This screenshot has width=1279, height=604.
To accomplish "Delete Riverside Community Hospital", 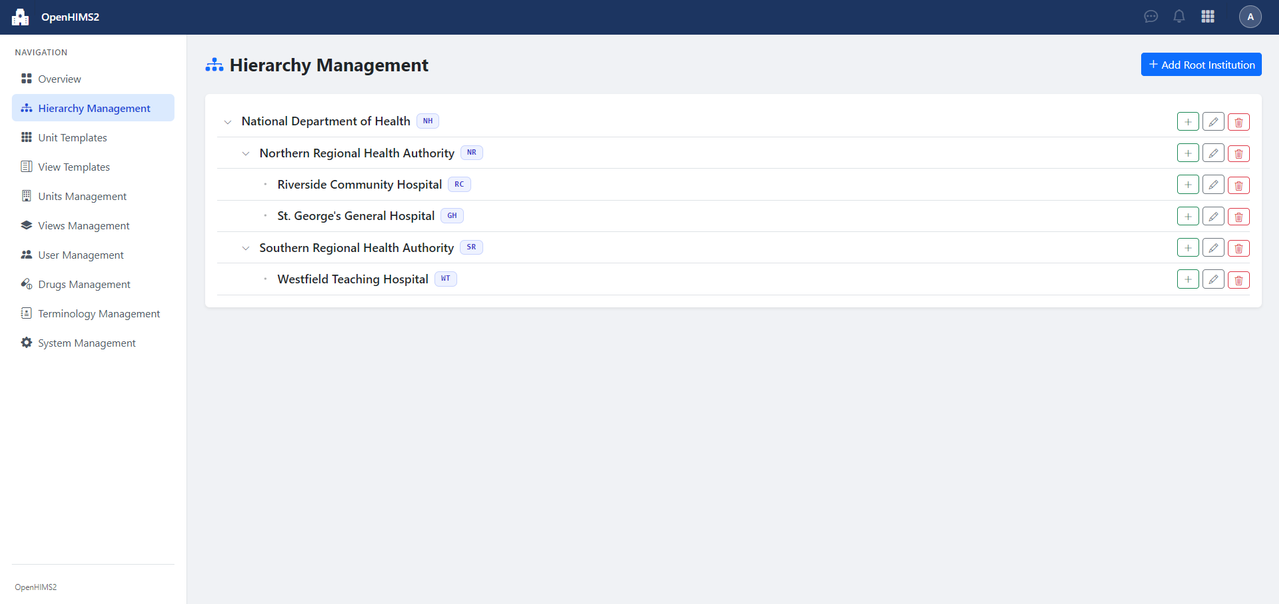I will pyautogui.click(x=1239, y=185).
